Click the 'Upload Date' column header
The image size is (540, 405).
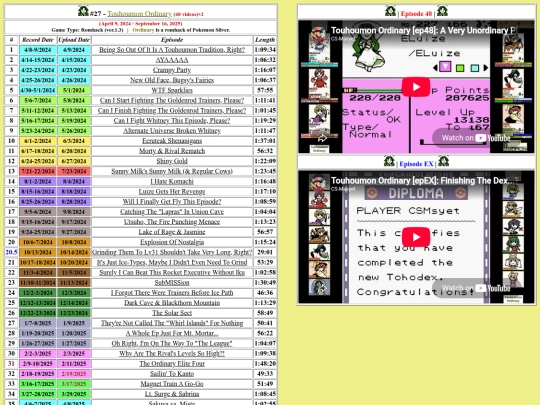click(74, 40)
